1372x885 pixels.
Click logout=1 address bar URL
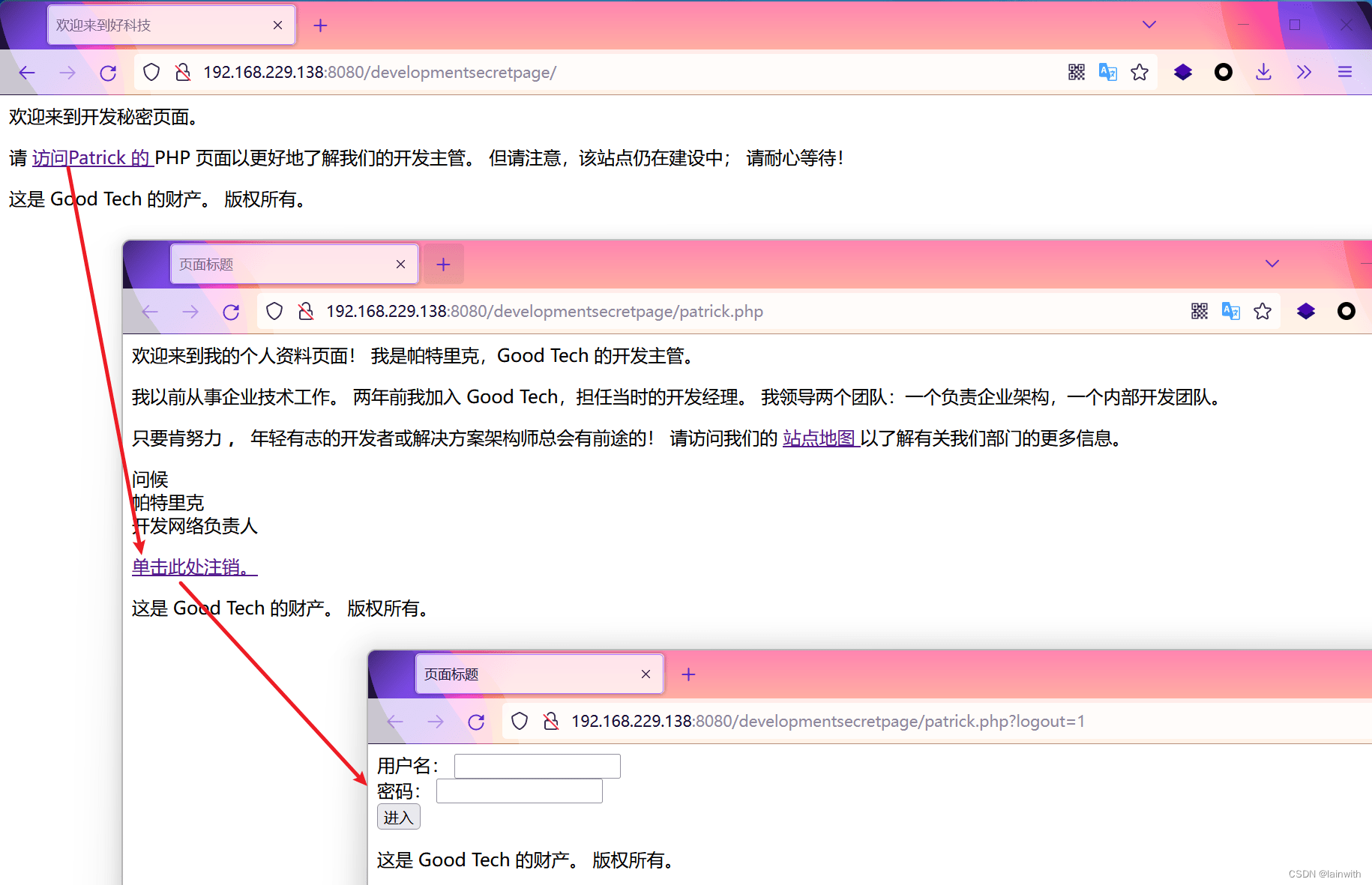[828, 721]
